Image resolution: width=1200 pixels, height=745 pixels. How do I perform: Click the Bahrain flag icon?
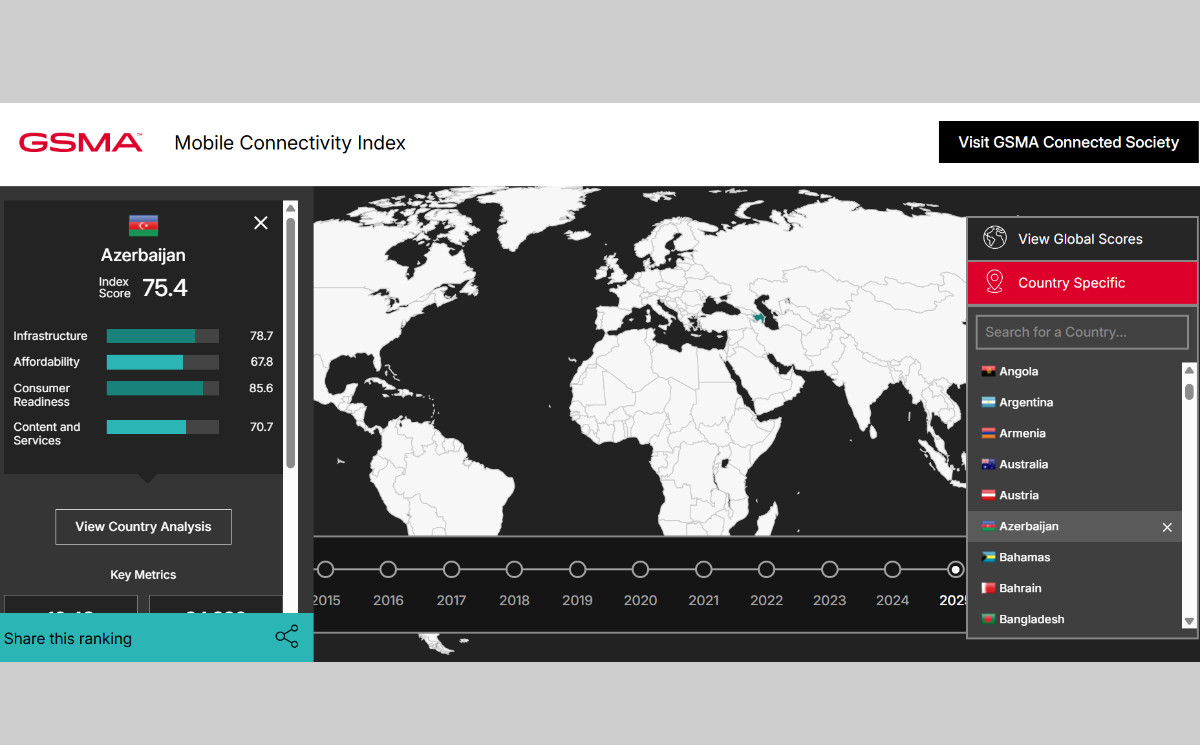[x=988, y=588]
